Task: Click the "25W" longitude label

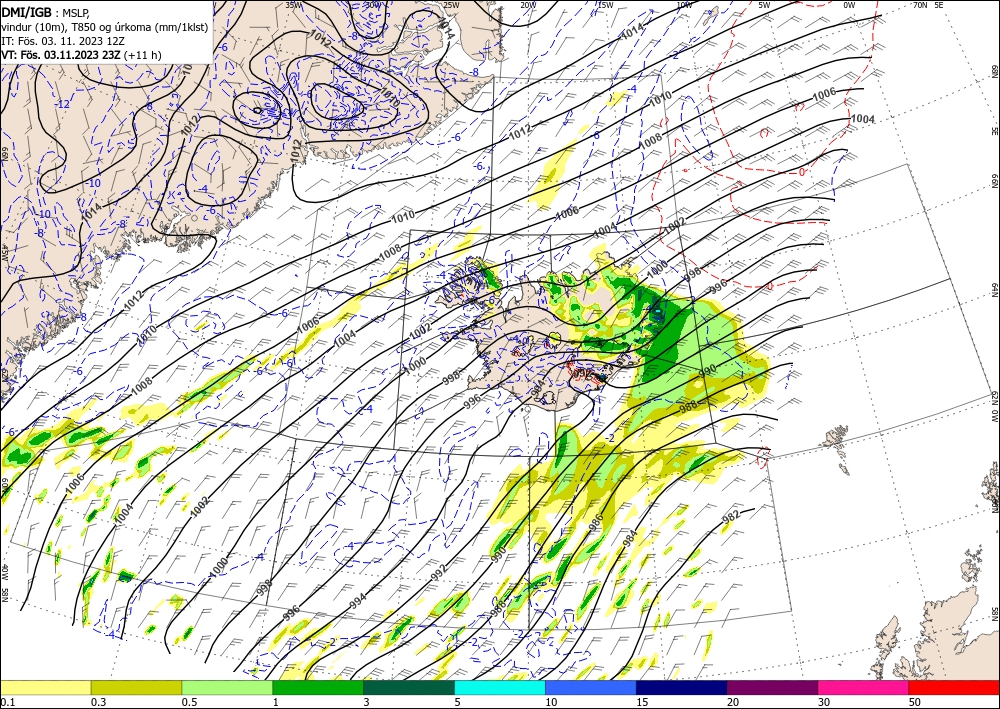Action: [x=451, y=4]
